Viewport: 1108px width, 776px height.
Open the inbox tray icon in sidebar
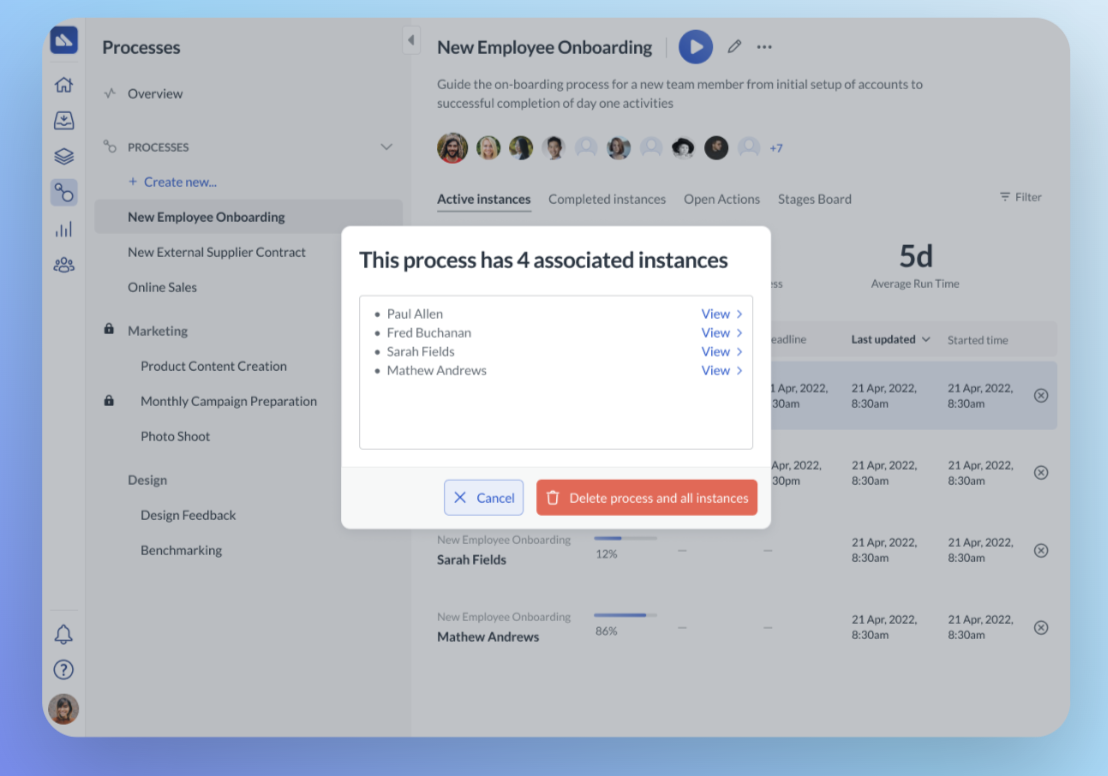click(64, 120)
